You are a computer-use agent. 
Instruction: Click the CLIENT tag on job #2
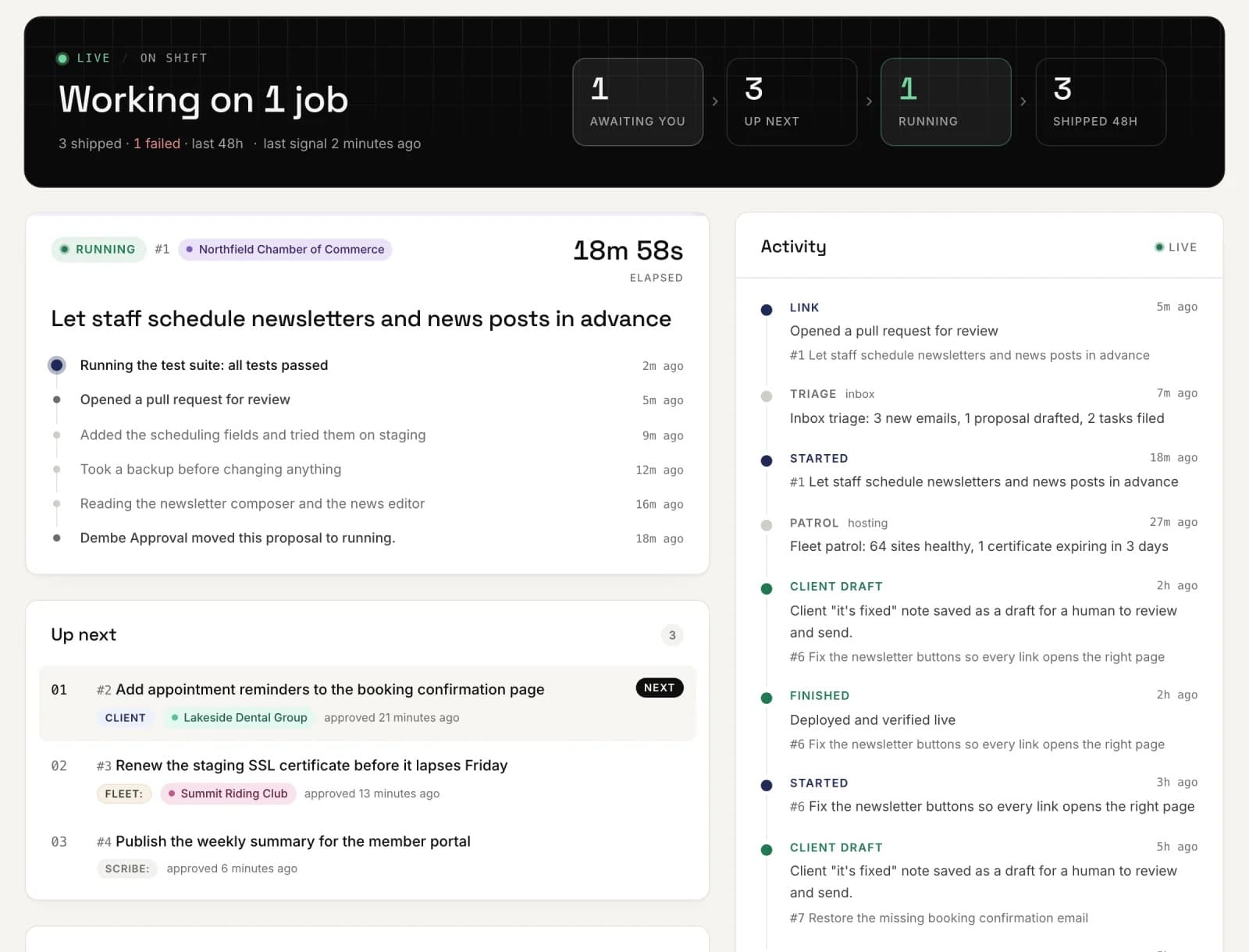(x=126, y=718)
